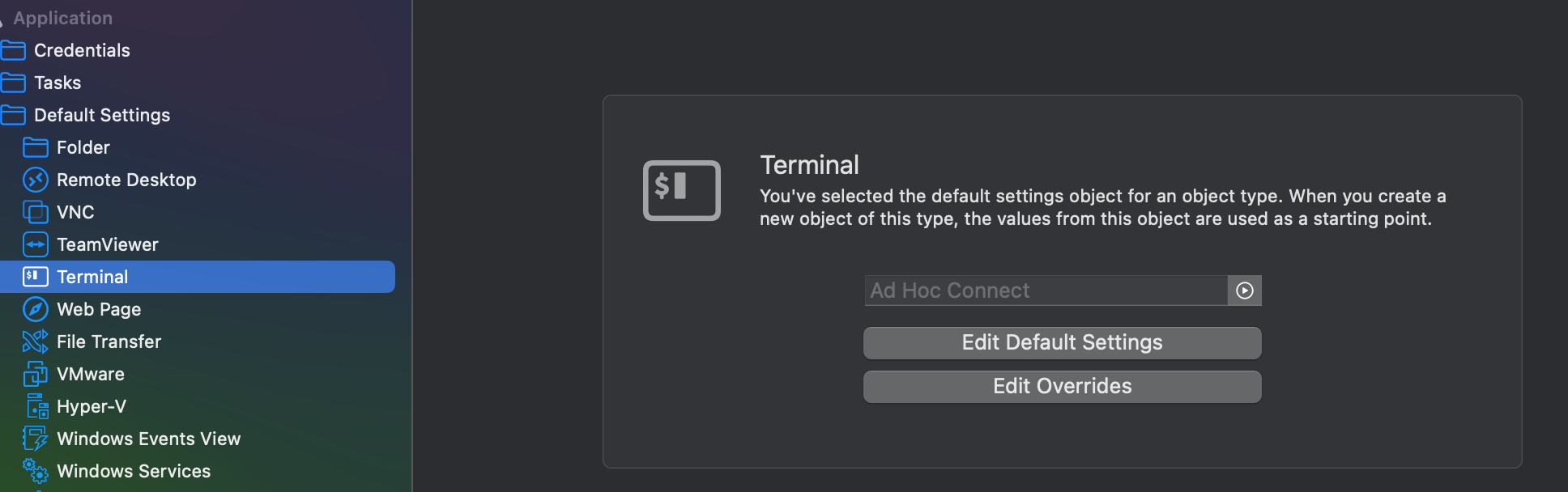The width and height of the screenshot is (1568, 492).
Task: Select the Tasks folder
Action: click(57, 83)
